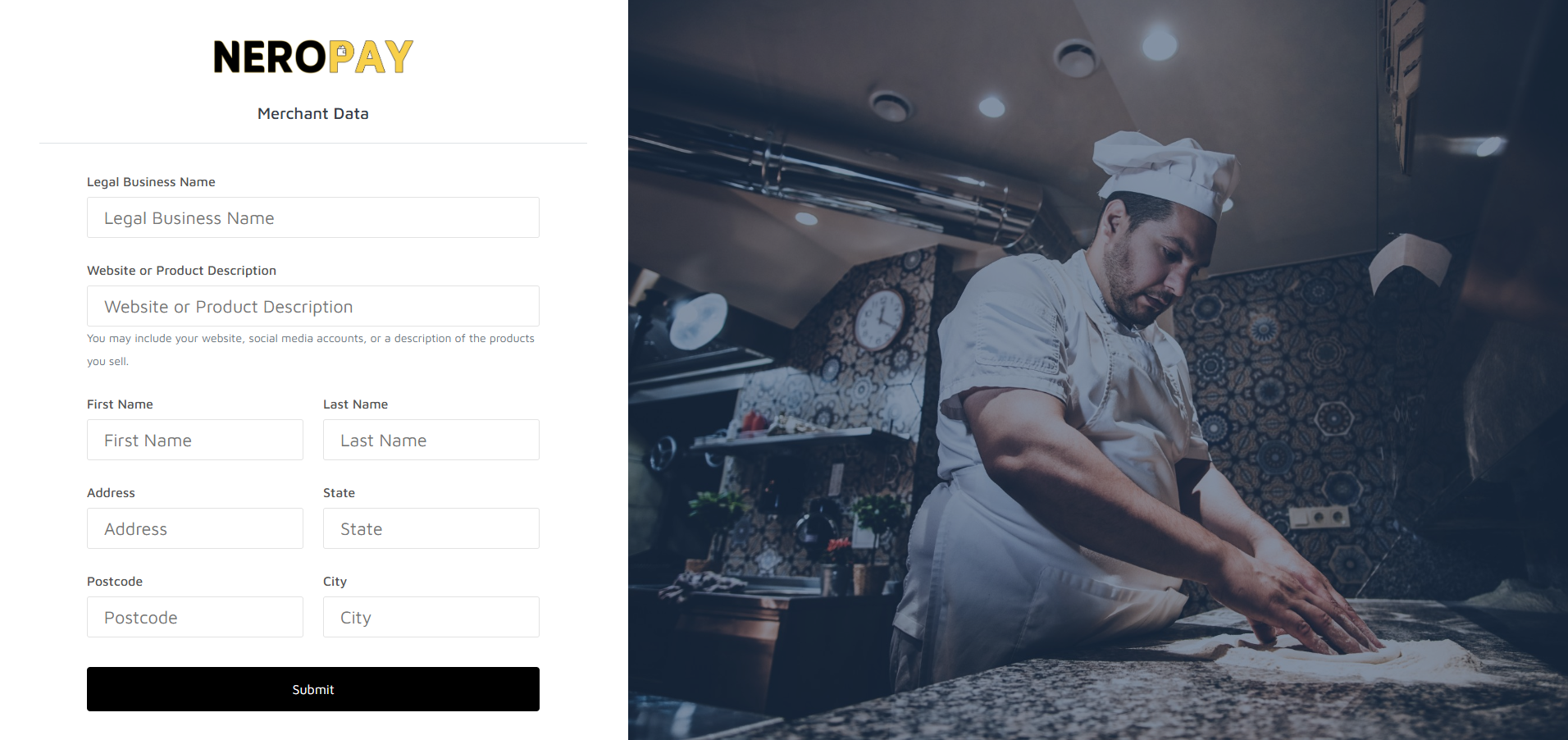Click the Last Name label
This screenshot has height=740, width=1568.
tap(355, 404)
